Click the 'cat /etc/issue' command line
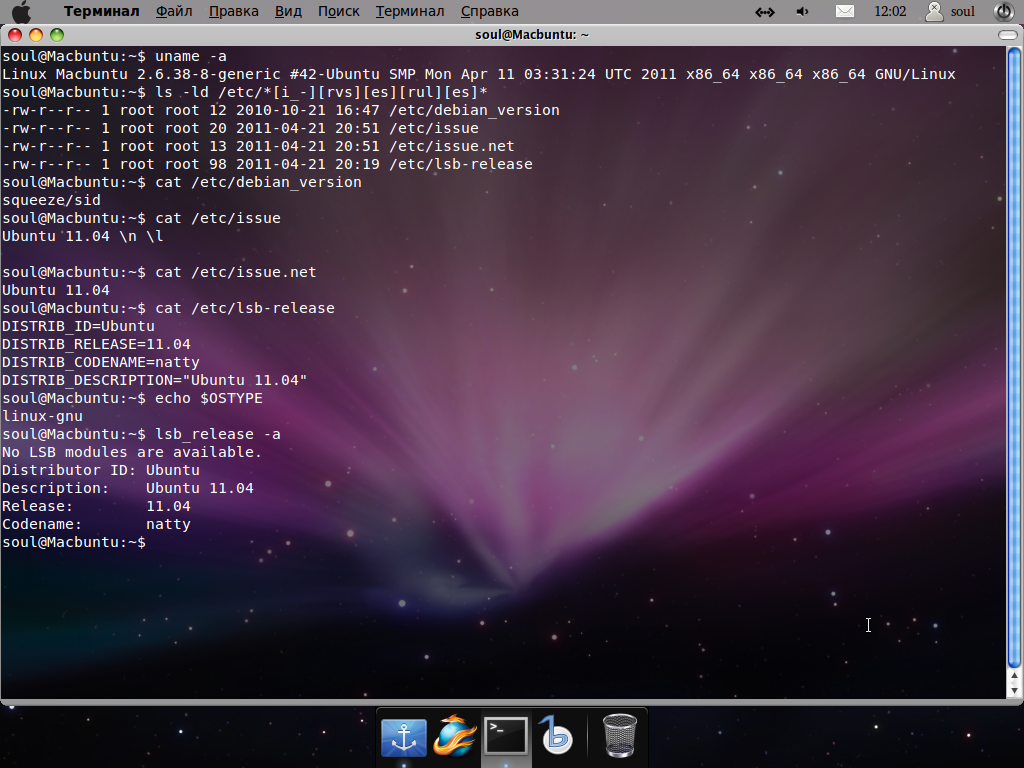Viewport: 1024px width, 768px height. [141, 218]
